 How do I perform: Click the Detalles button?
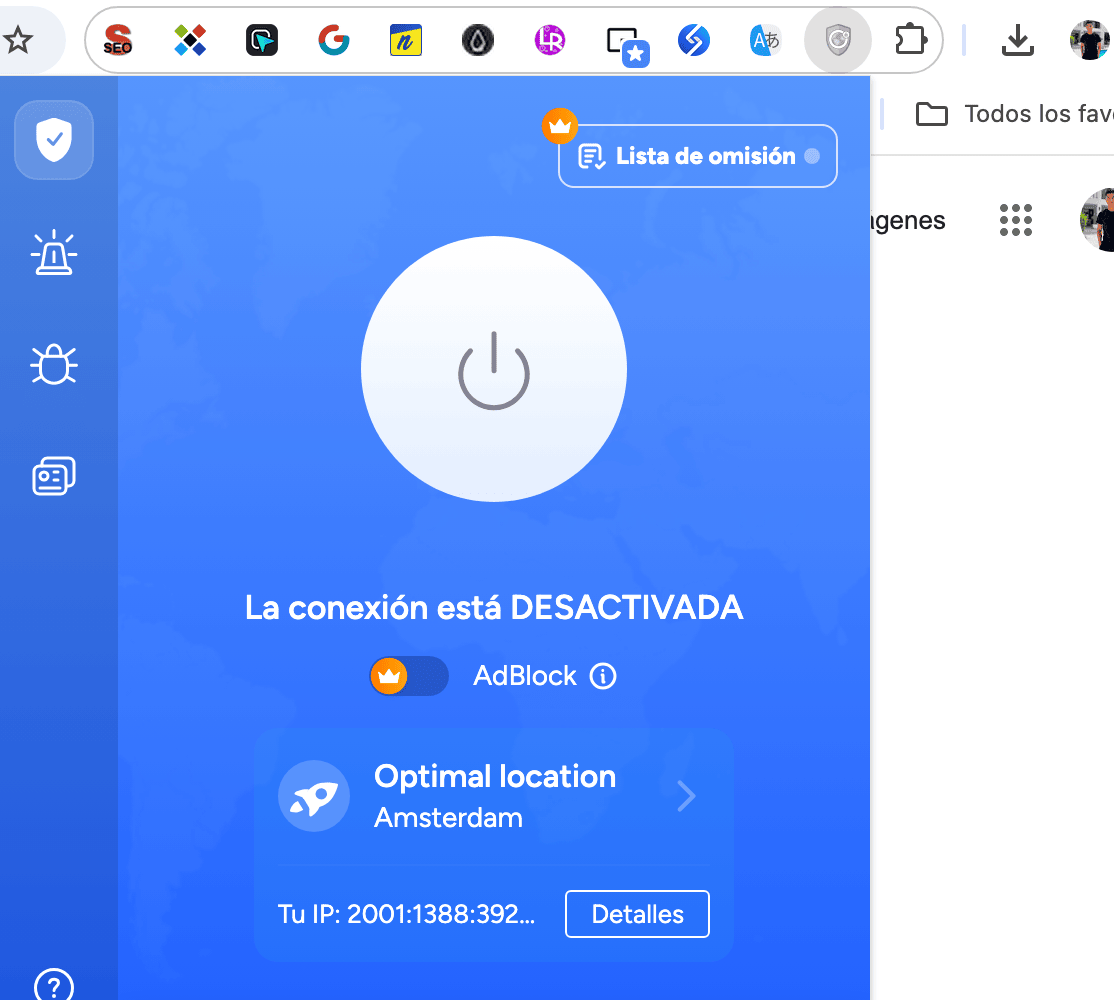pos(637,913)
